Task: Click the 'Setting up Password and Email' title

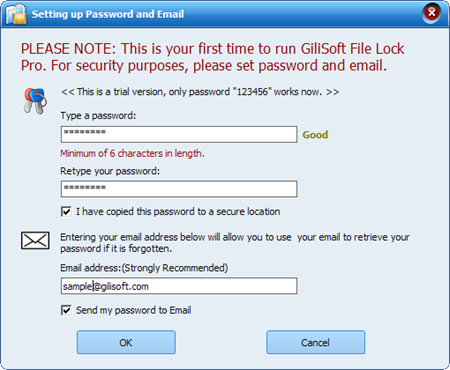Action: click(108, 14)
